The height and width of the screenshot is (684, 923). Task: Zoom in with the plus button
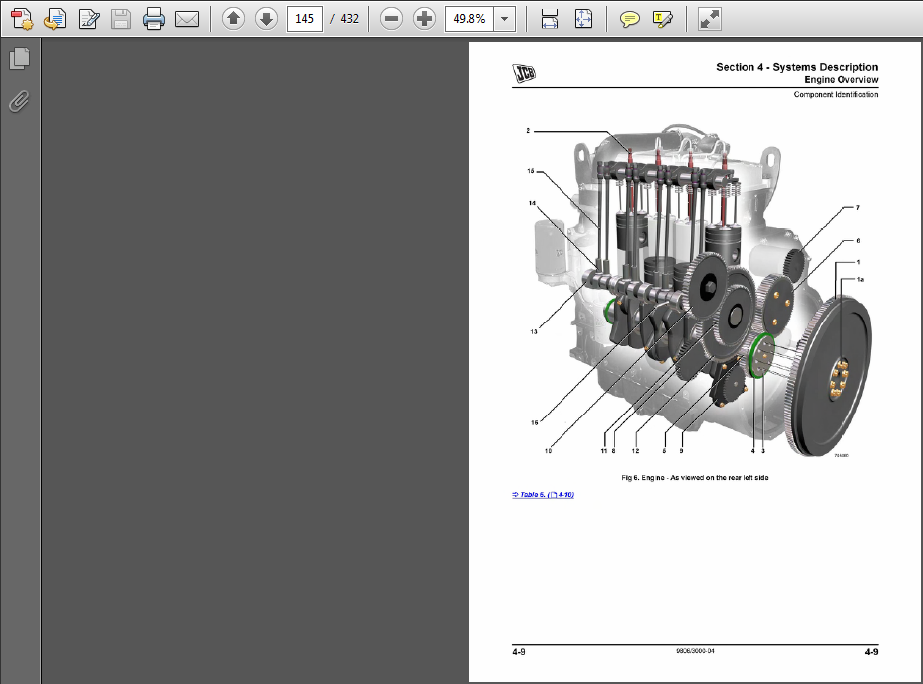coord(424,18)
